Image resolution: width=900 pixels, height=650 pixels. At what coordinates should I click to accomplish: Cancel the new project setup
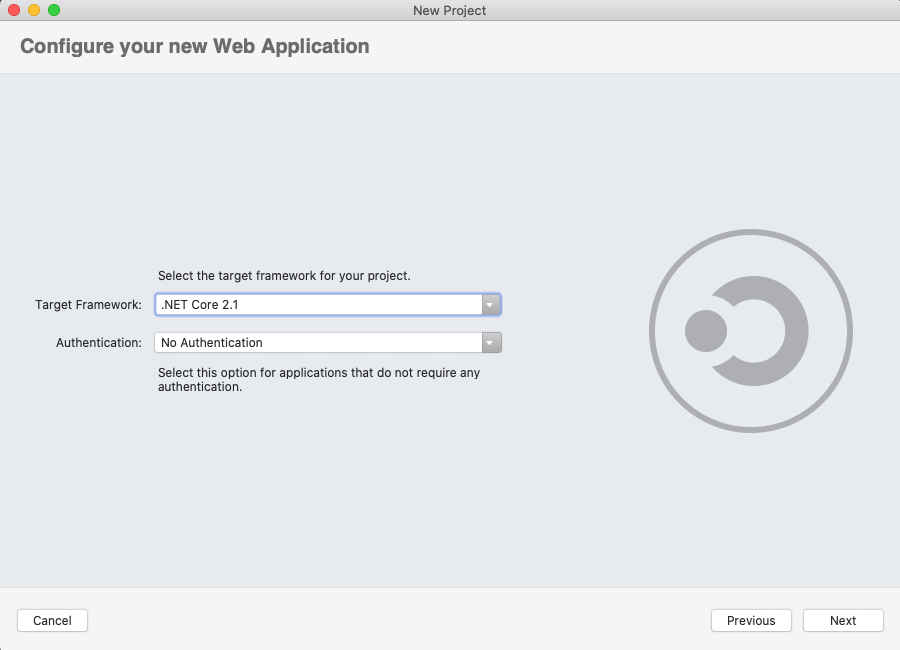click(x=52, y=620)
